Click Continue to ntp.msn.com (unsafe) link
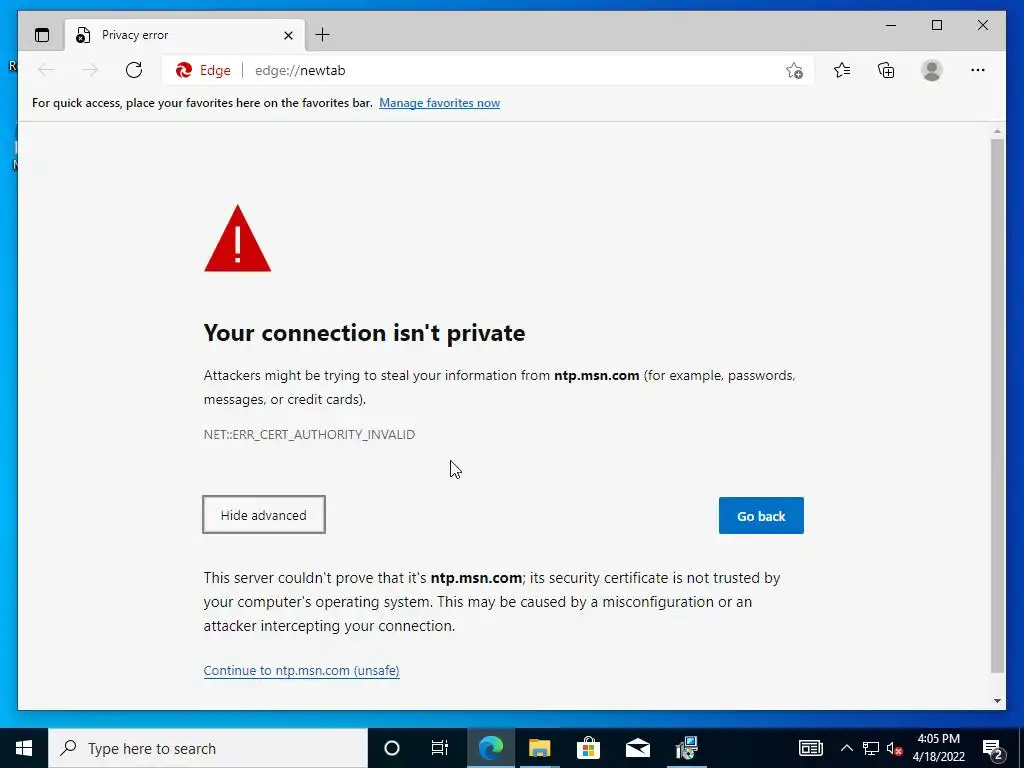1024x768 pixels. click(302, 671)
